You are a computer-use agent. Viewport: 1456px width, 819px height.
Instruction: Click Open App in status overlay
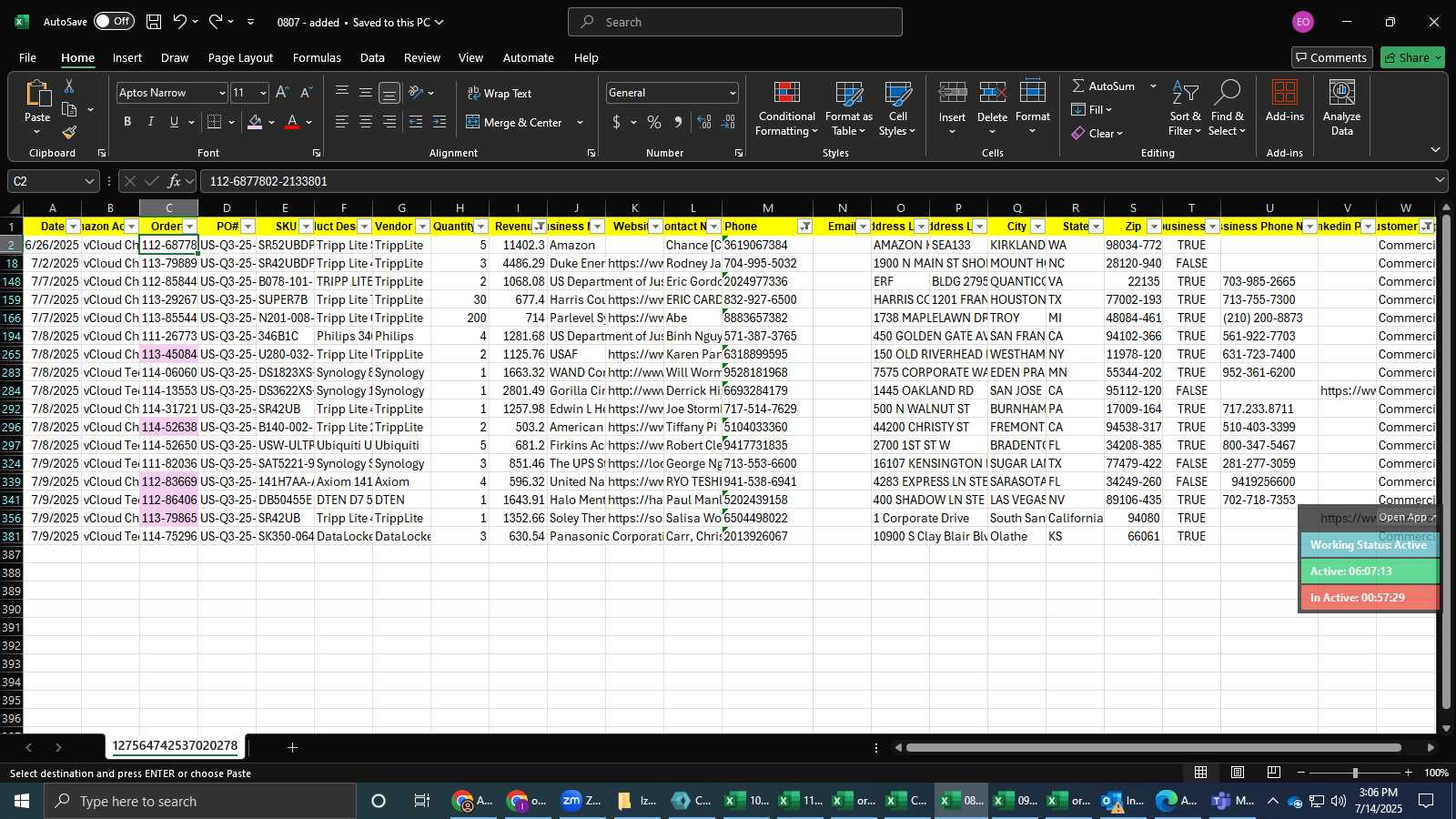(x=1407, y=517)
